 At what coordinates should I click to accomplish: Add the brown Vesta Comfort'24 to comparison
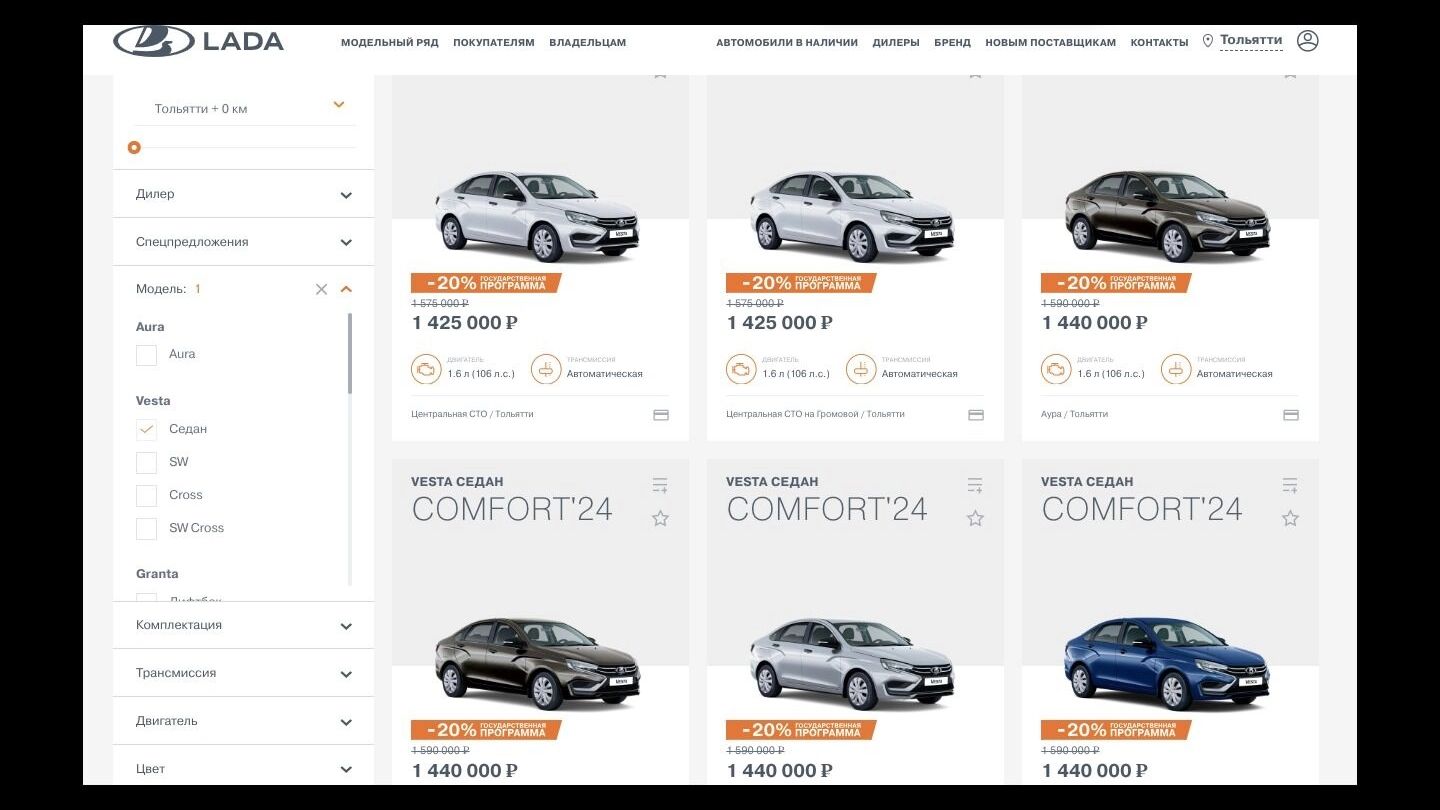click(660, 486)
